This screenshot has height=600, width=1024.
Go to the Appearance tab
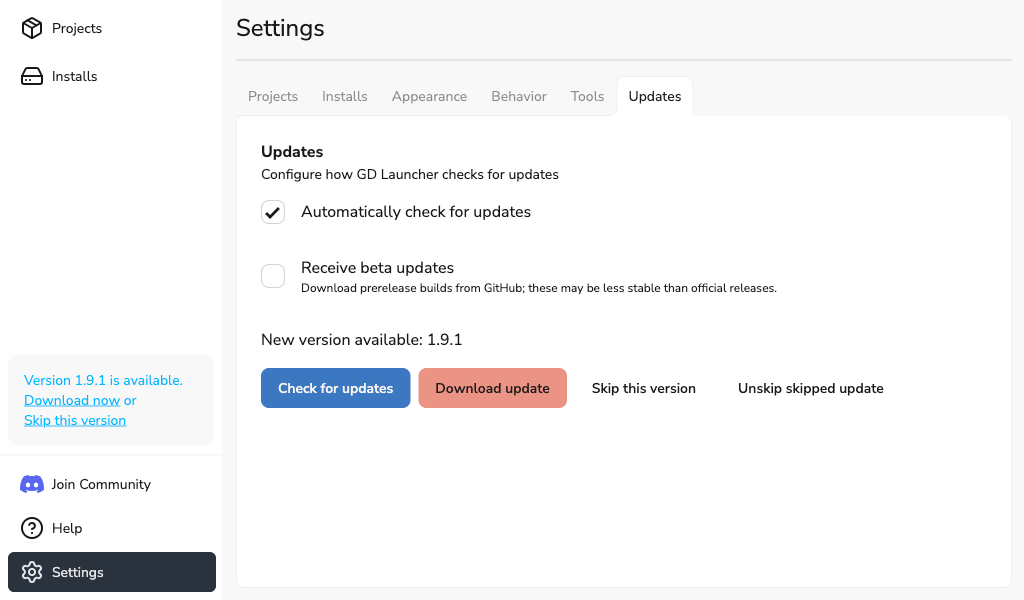[x=429, y=96]
